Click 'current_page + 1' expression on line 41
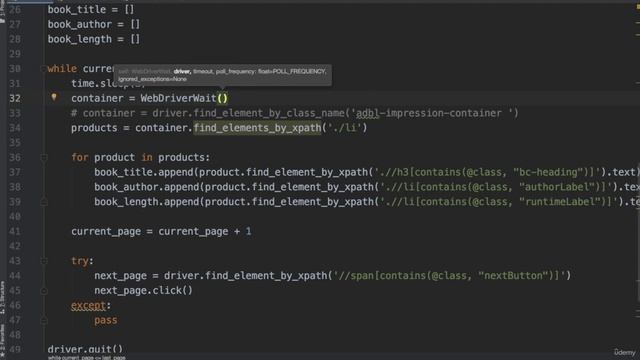This screenshot has width=640, height=360. (204, 231)
